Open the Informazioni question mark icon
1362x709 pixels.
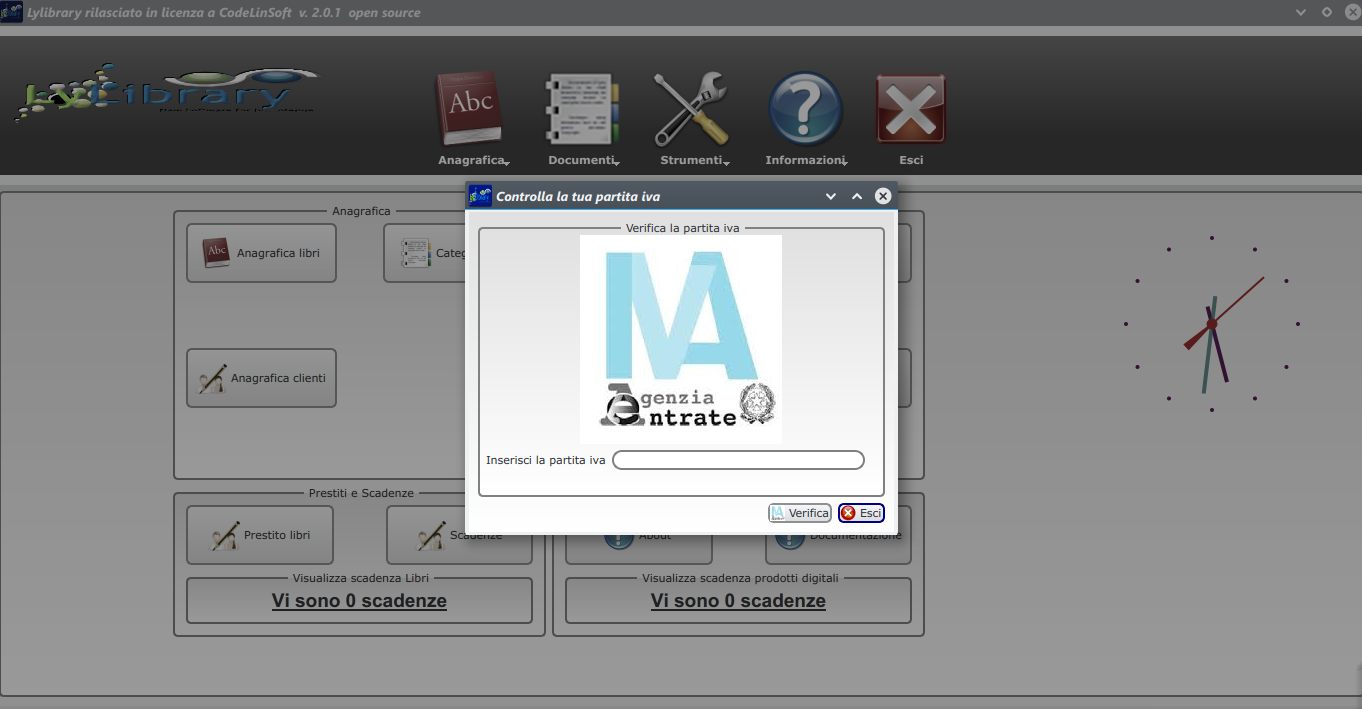click(x=805, y=109)
